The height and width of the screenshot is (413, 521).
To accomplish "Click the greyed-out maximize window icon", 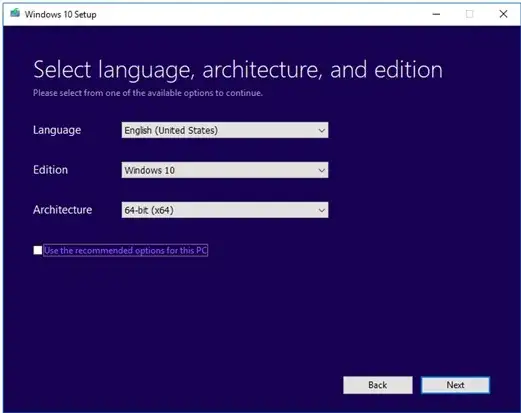I will coord(469,14).
